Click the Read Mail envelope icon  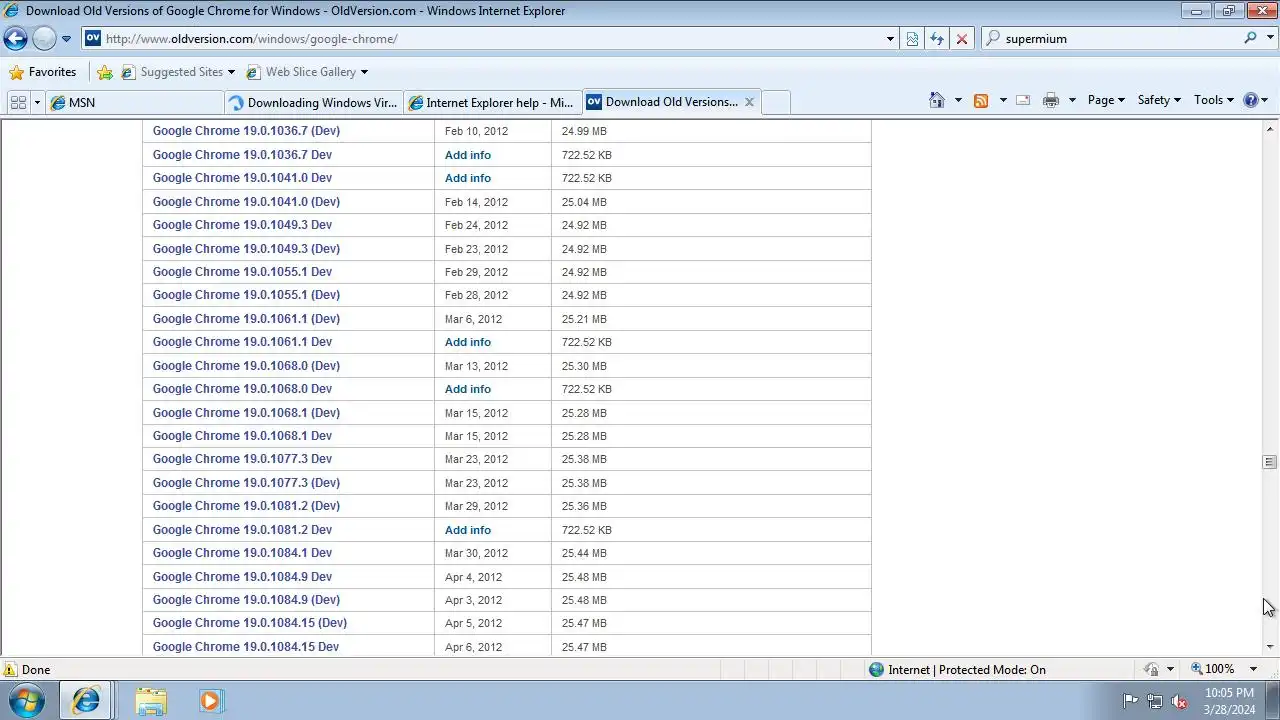(1023, 100)
